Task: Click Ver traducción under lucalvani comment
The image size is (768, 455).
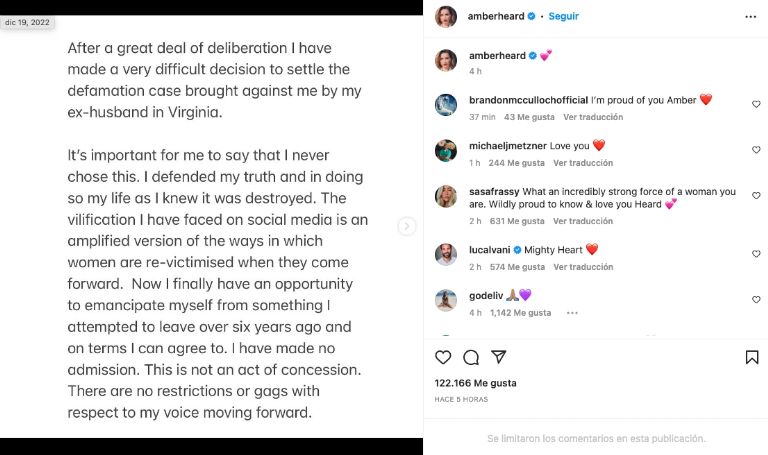Action: coord(583,267)
